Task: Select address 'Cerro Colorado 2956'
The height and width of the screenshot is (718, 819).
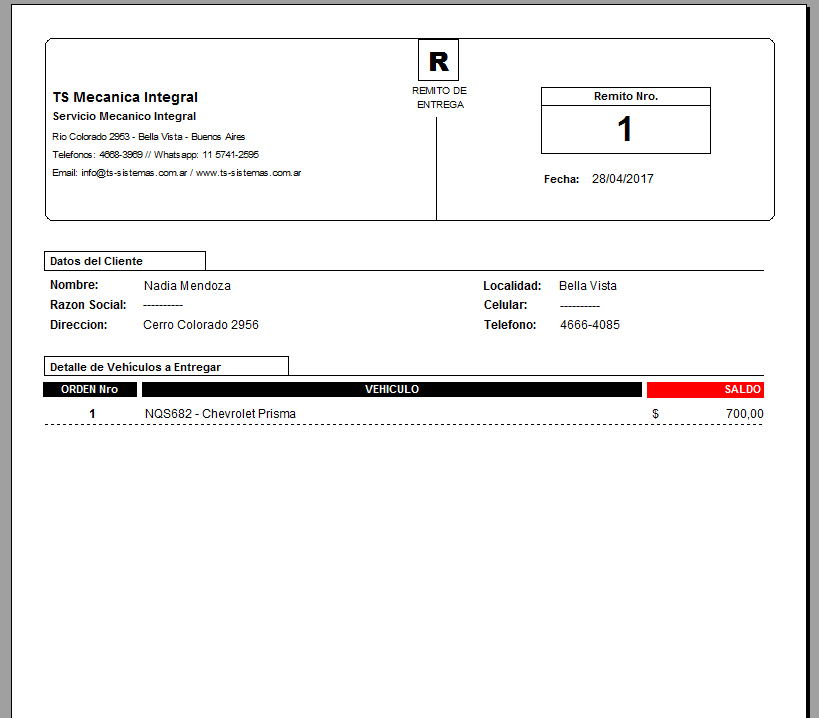Action: 201,325
